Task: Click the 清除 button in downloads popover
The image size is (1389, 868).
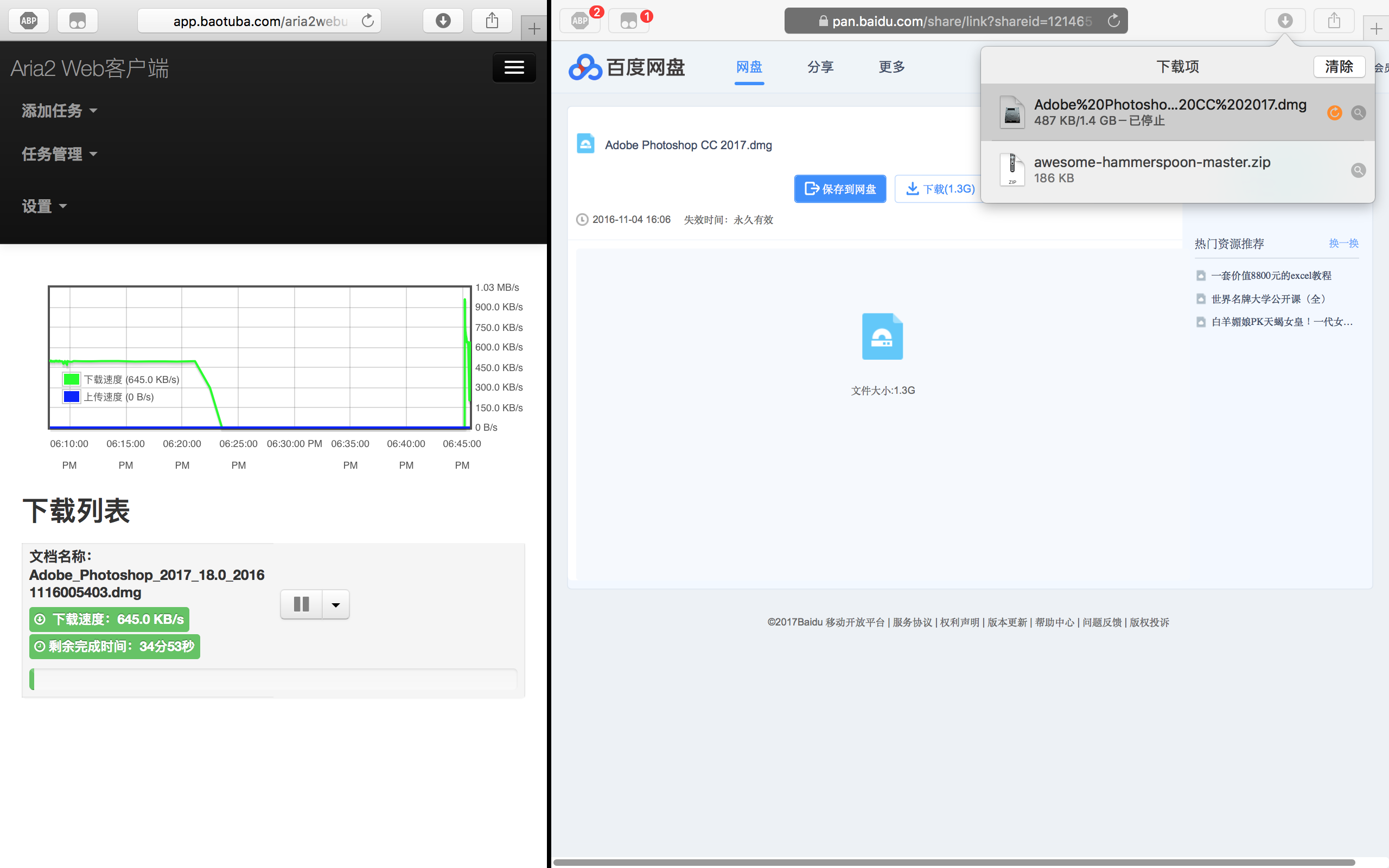Action: point(1339,67)
